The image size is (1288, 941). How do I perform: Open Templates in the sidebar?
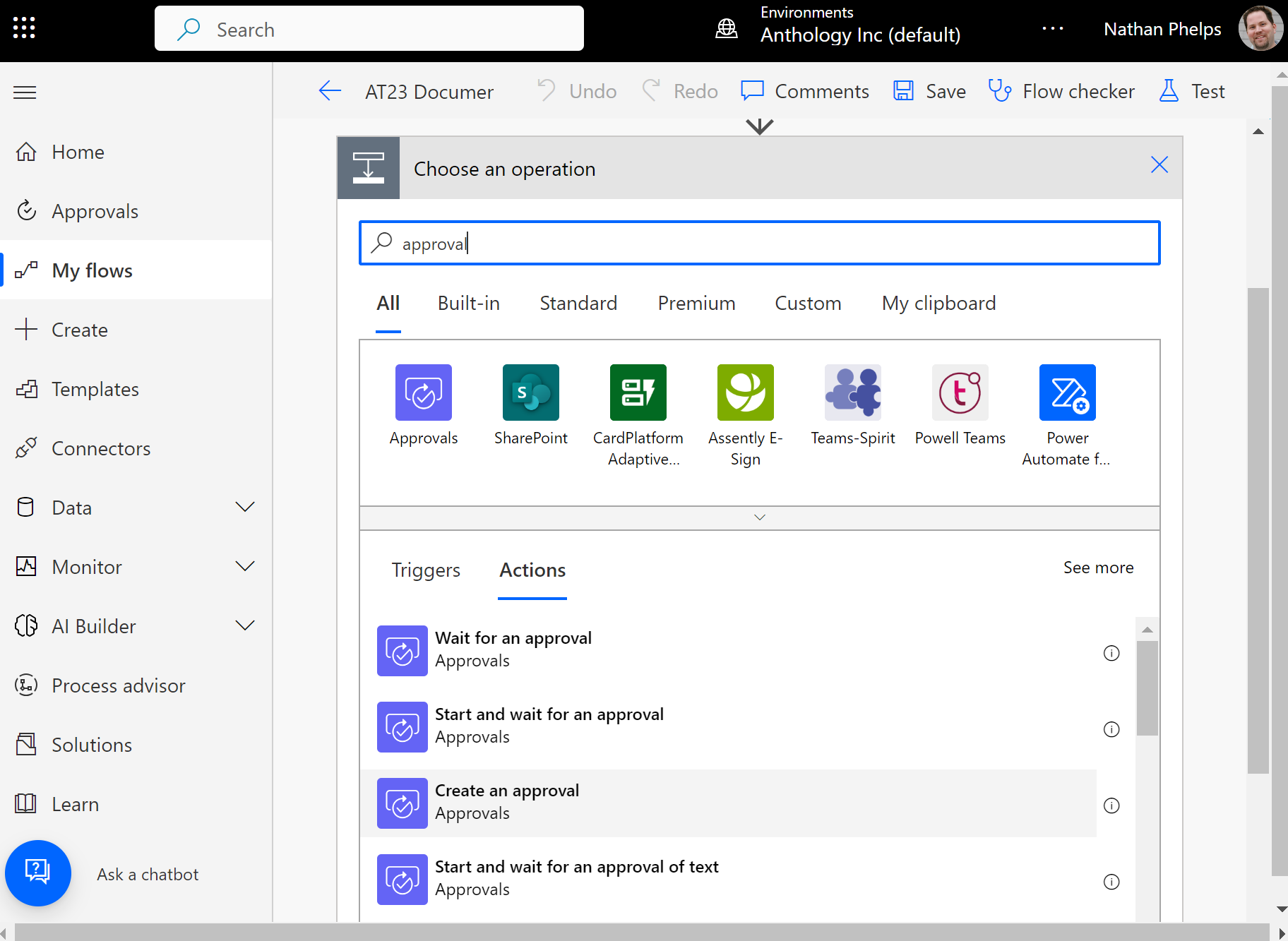point(136,389)
